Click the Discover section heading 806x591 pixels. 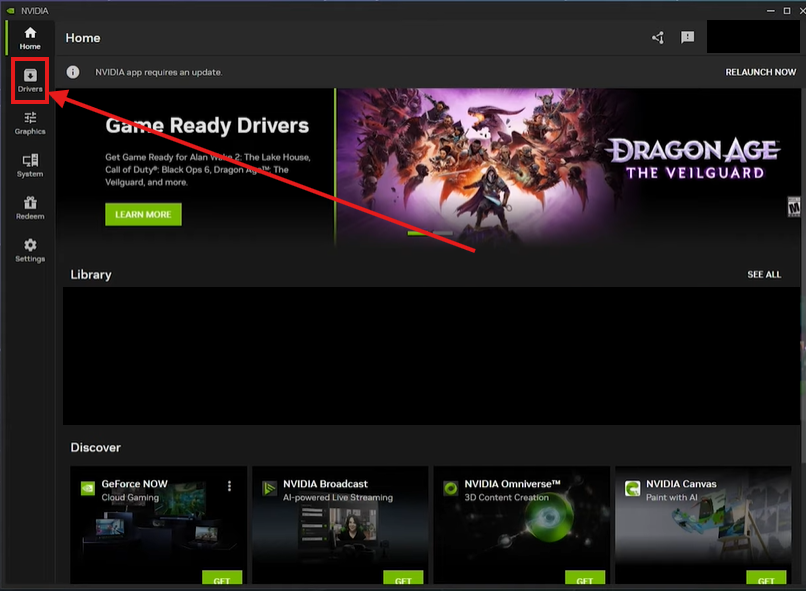click(96, 448)
